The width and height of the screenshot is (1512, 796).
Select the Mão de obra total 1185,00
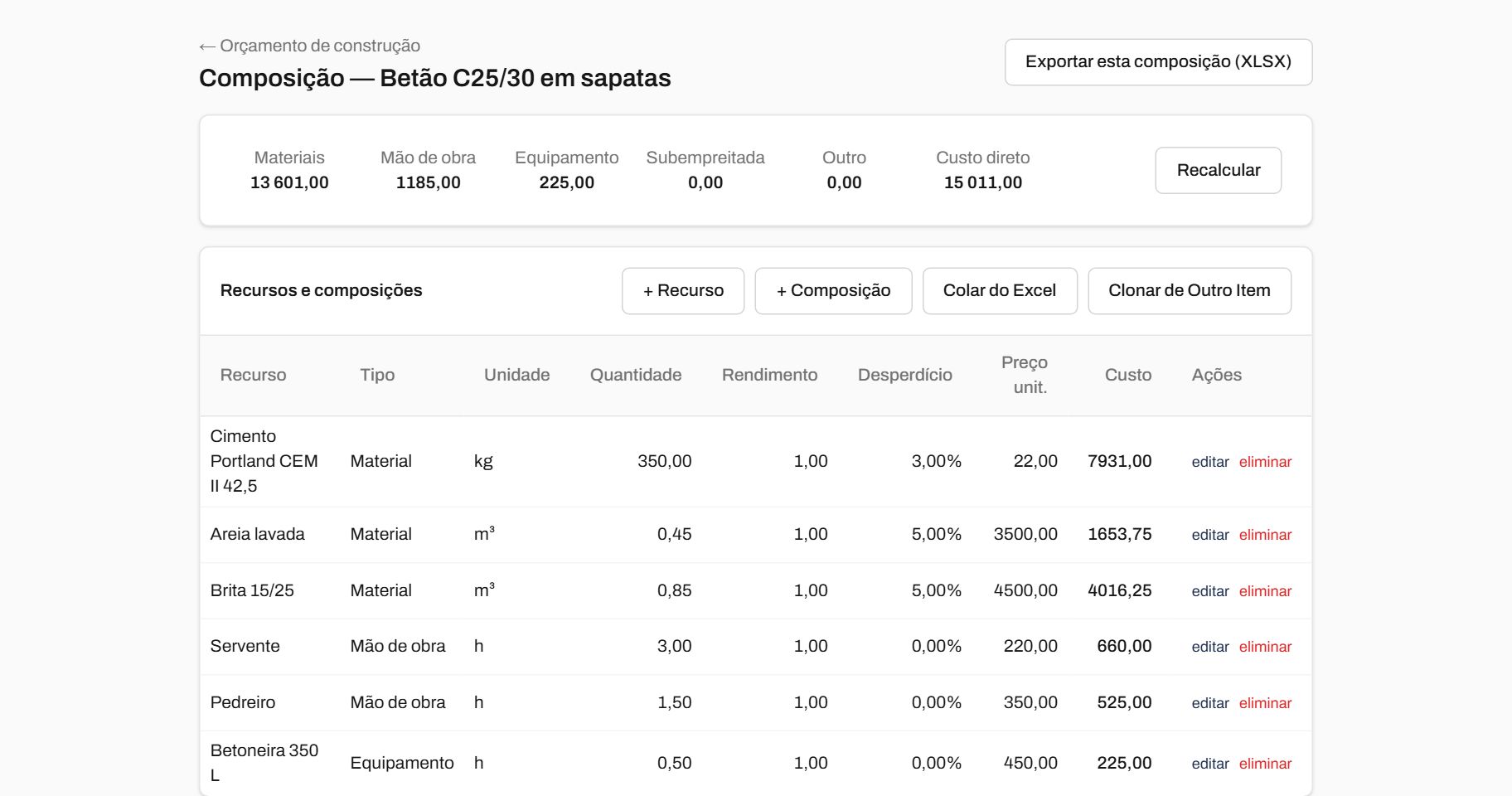point(428,182)
